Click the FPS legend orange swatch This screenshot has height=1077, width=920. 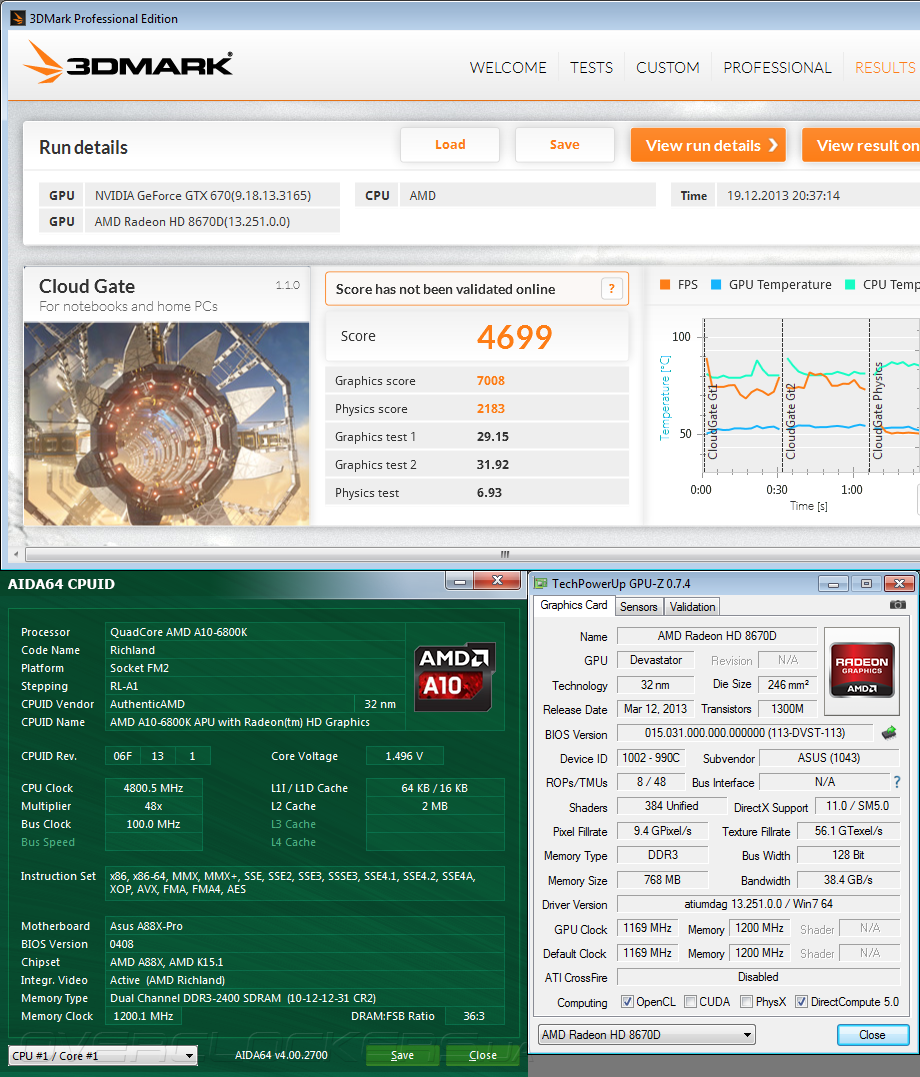click(664, 284)
